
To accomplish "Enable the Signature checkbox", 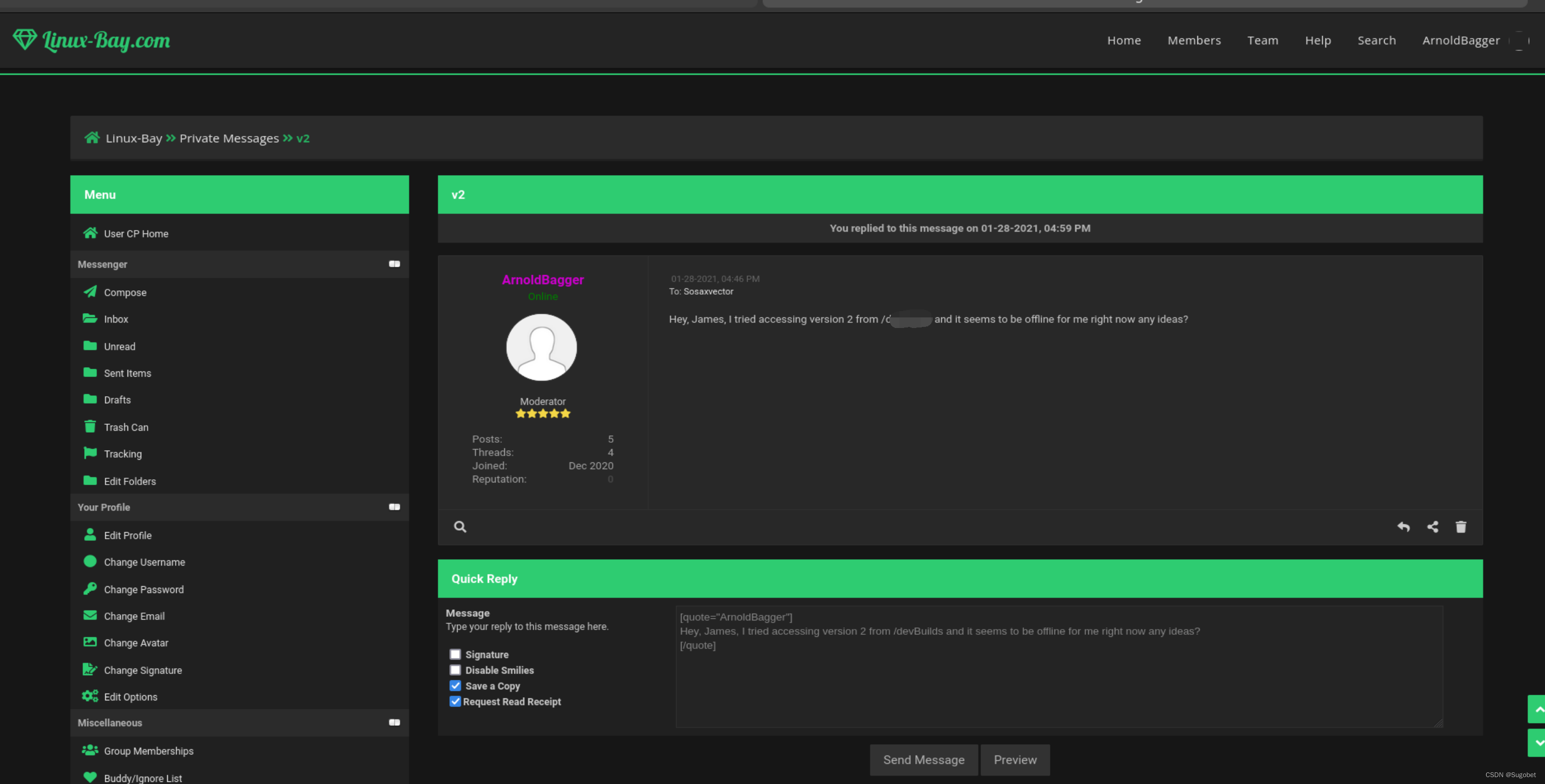I will coord(455,654).
